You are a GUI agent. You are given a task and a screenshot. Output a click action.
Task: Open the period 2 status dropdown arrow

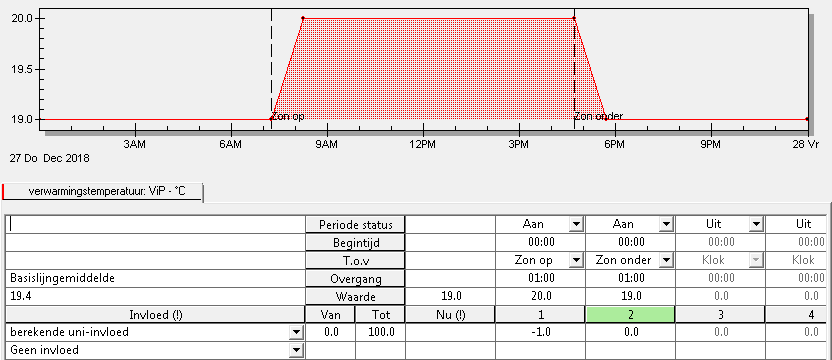(x=666, y=225)
